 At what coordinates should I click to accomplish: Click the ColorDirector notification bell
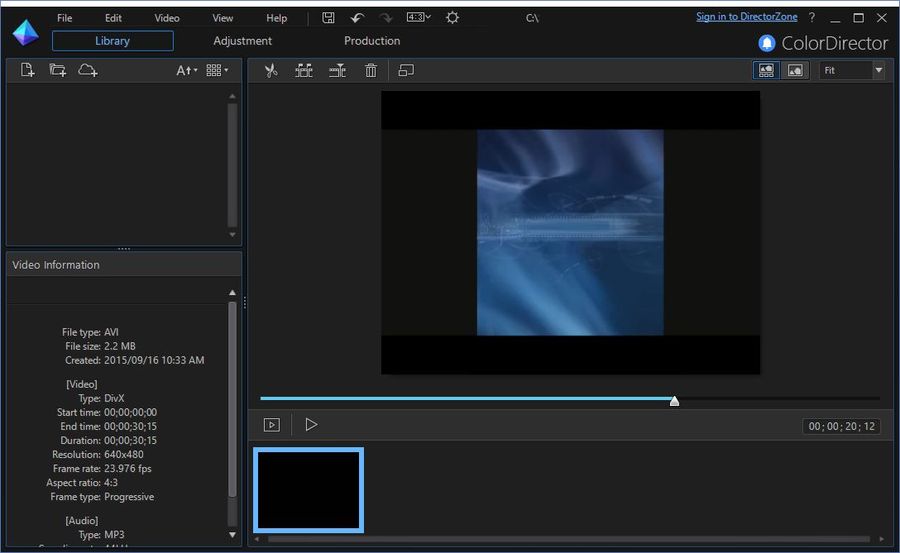pyautogui.click(x=767, y=43)
